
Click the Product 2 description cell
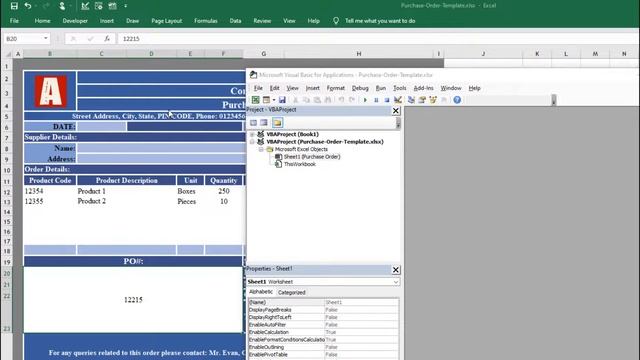point(127,201)
